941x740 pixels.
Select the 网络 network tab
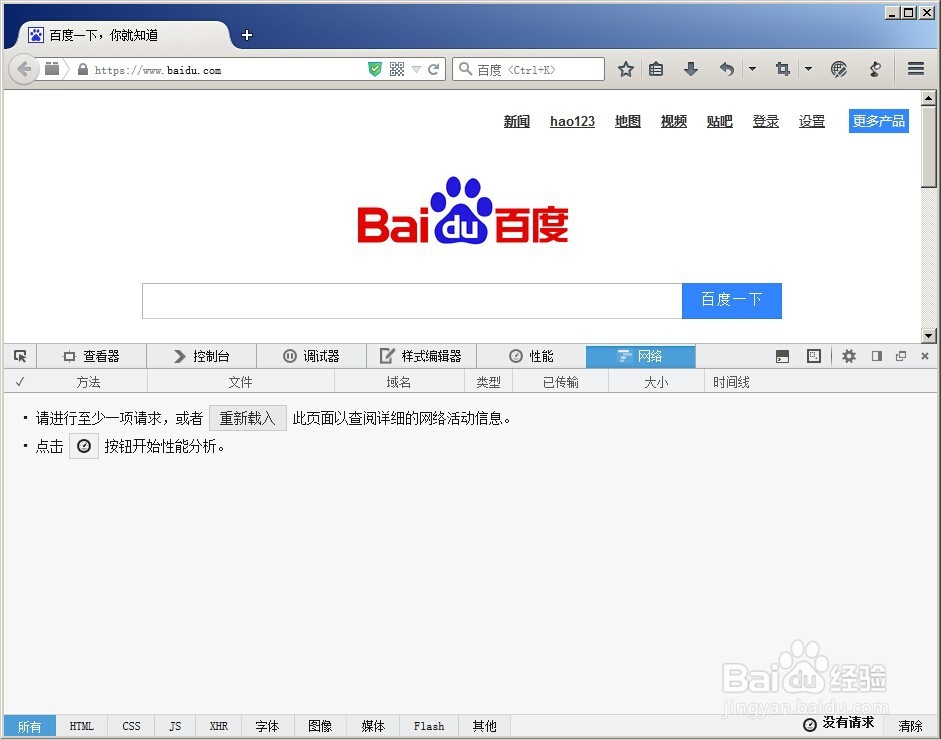pyautogui.click(x=640, y=356)
